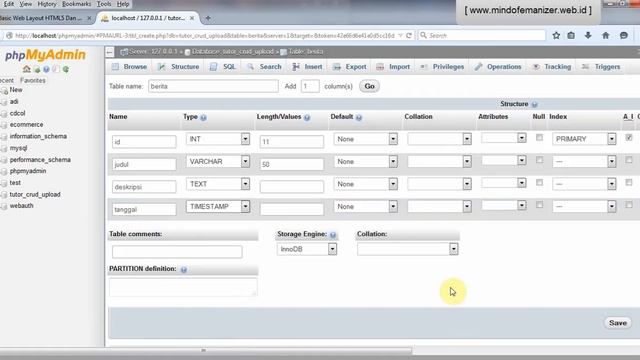Open Index dropdown for deskripsi row

point(584,184)
